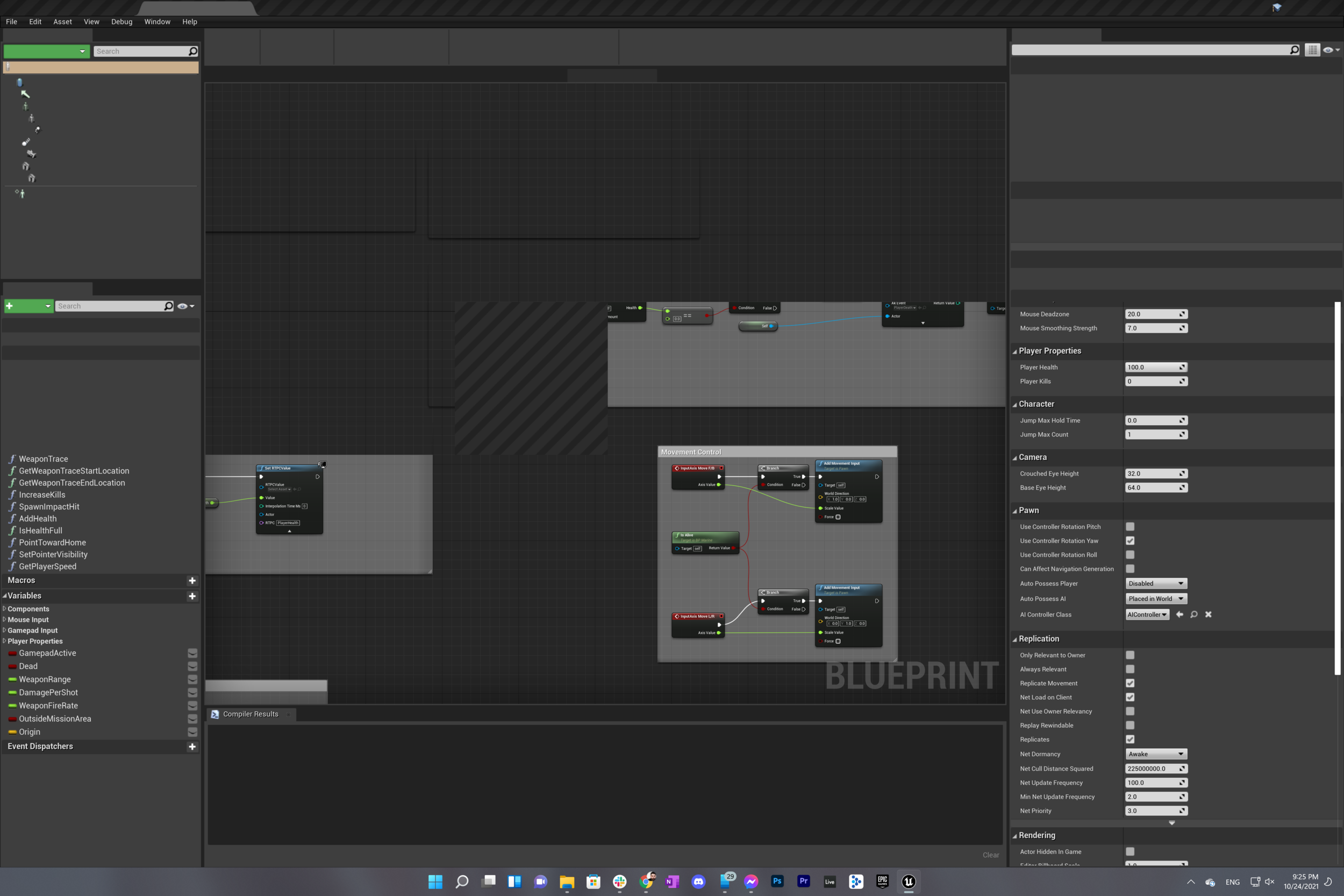Expand Gamepad Input variable category

coord(5,630)
